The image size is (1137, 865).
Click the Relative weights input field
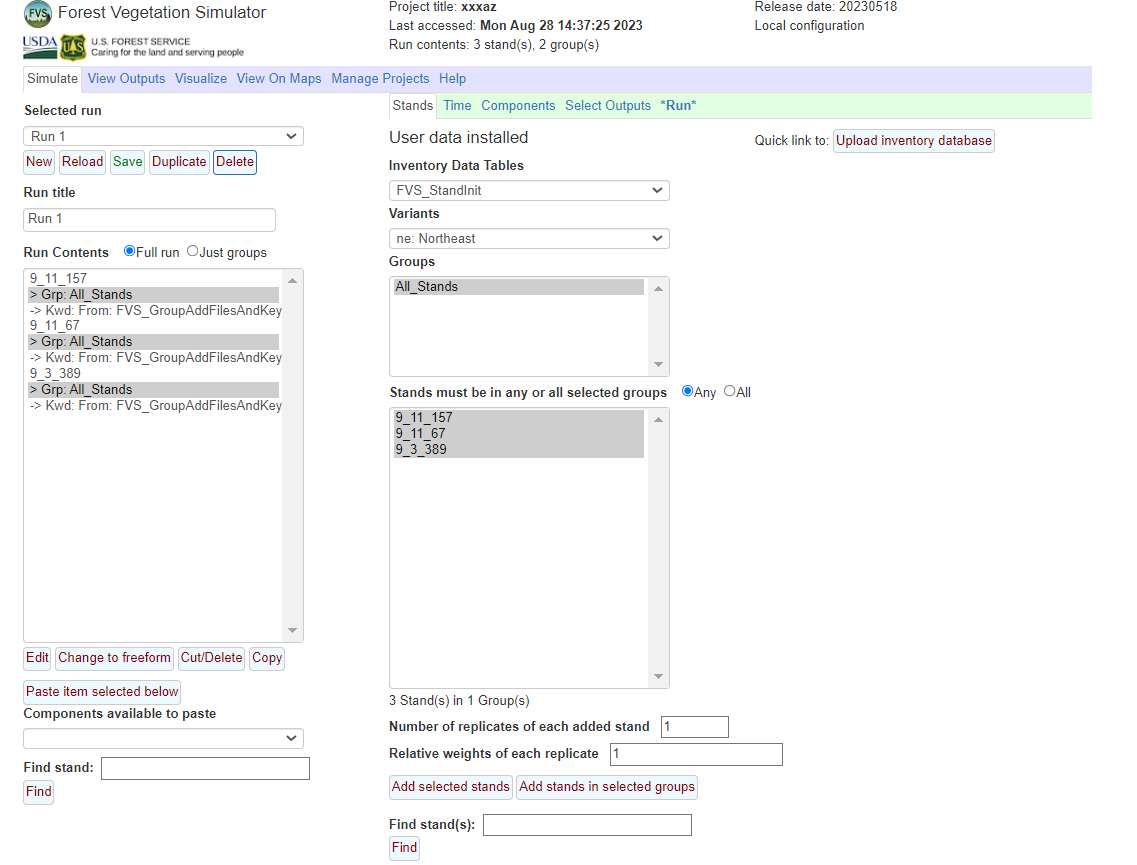(x=696, y=754)
